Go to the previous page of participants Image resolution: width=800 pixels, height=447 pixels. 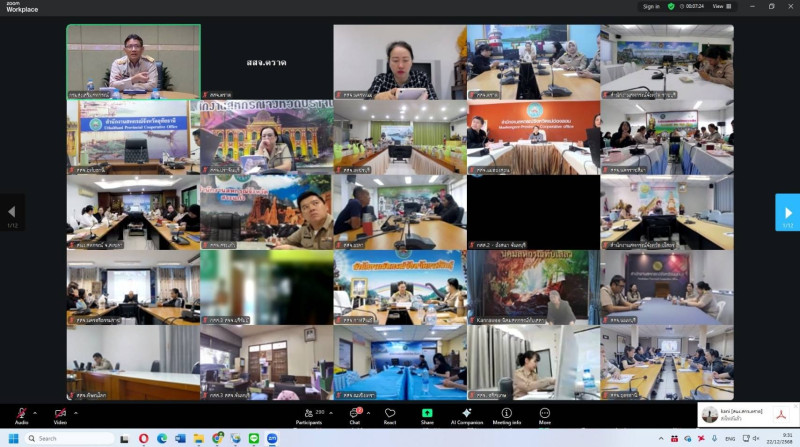(x=12, y=212)
